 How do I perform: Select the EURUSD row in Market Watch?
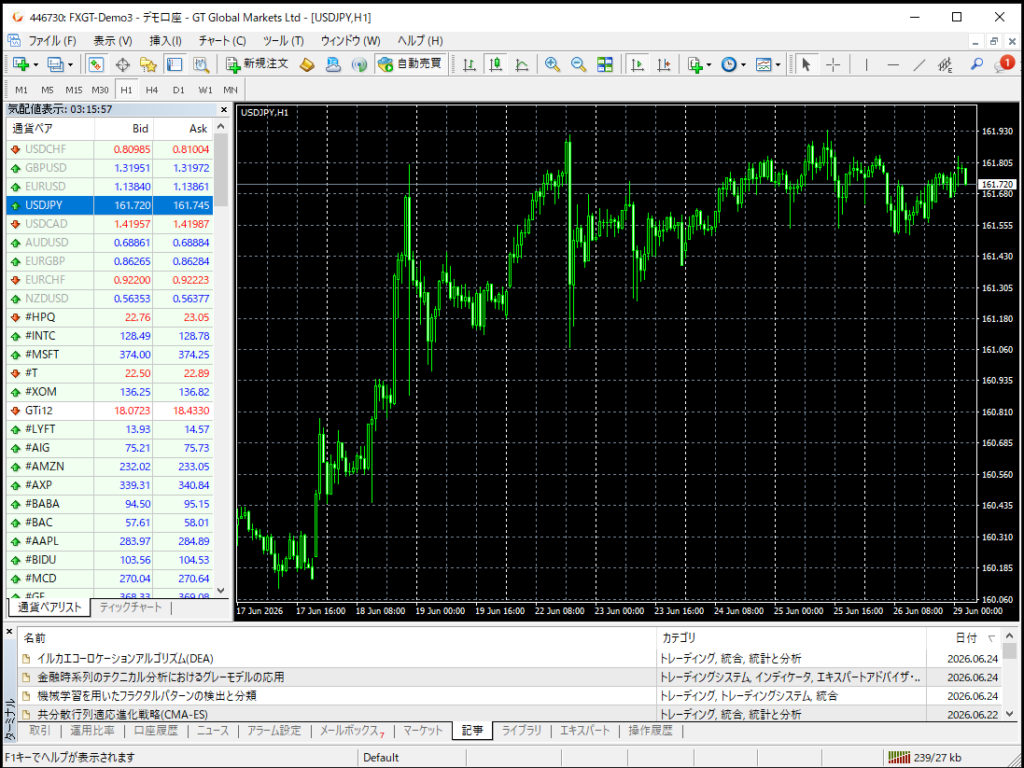click(110, 186)
